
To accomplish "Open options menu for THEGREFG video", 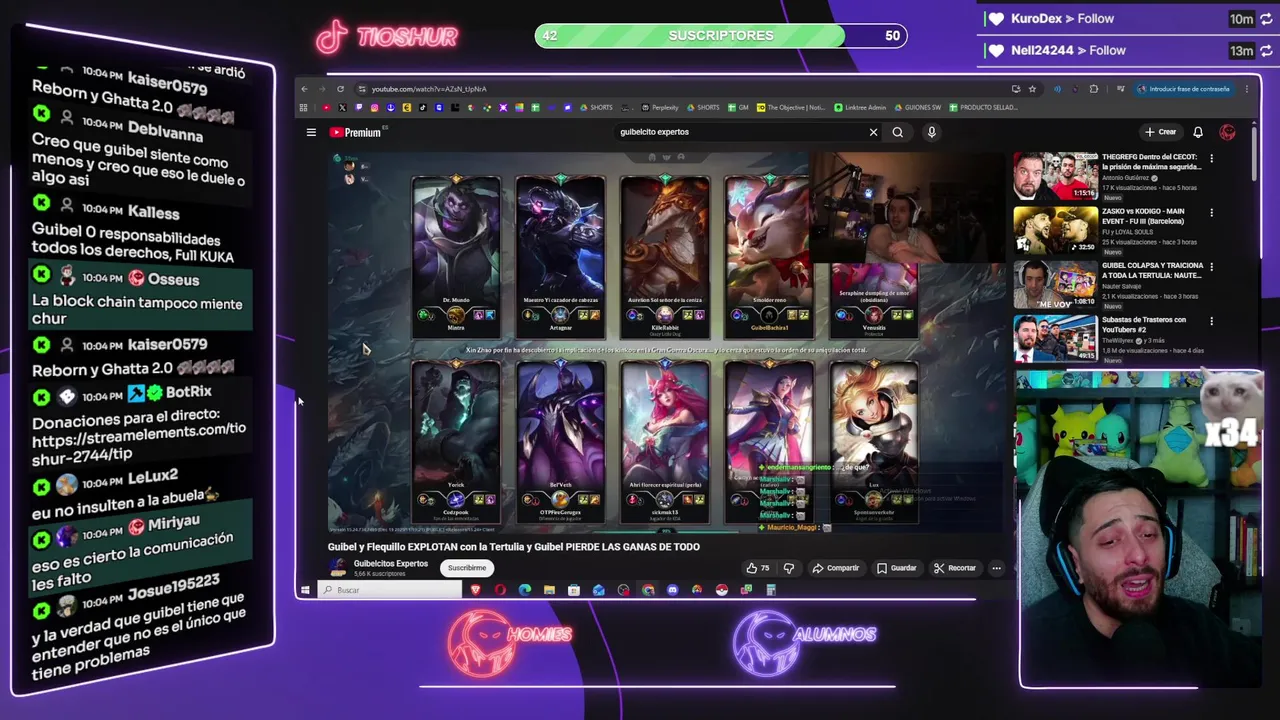I will pos(1211,158).
